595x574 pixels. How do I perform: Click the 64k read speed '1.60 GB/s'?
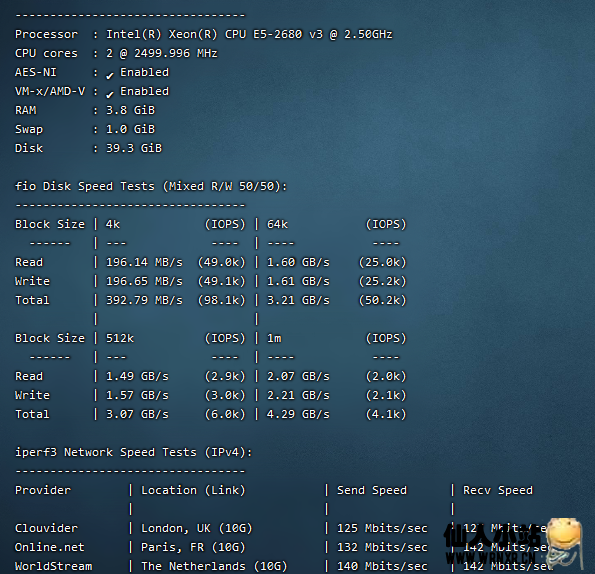pyautogui.click(x=298, y=262)
